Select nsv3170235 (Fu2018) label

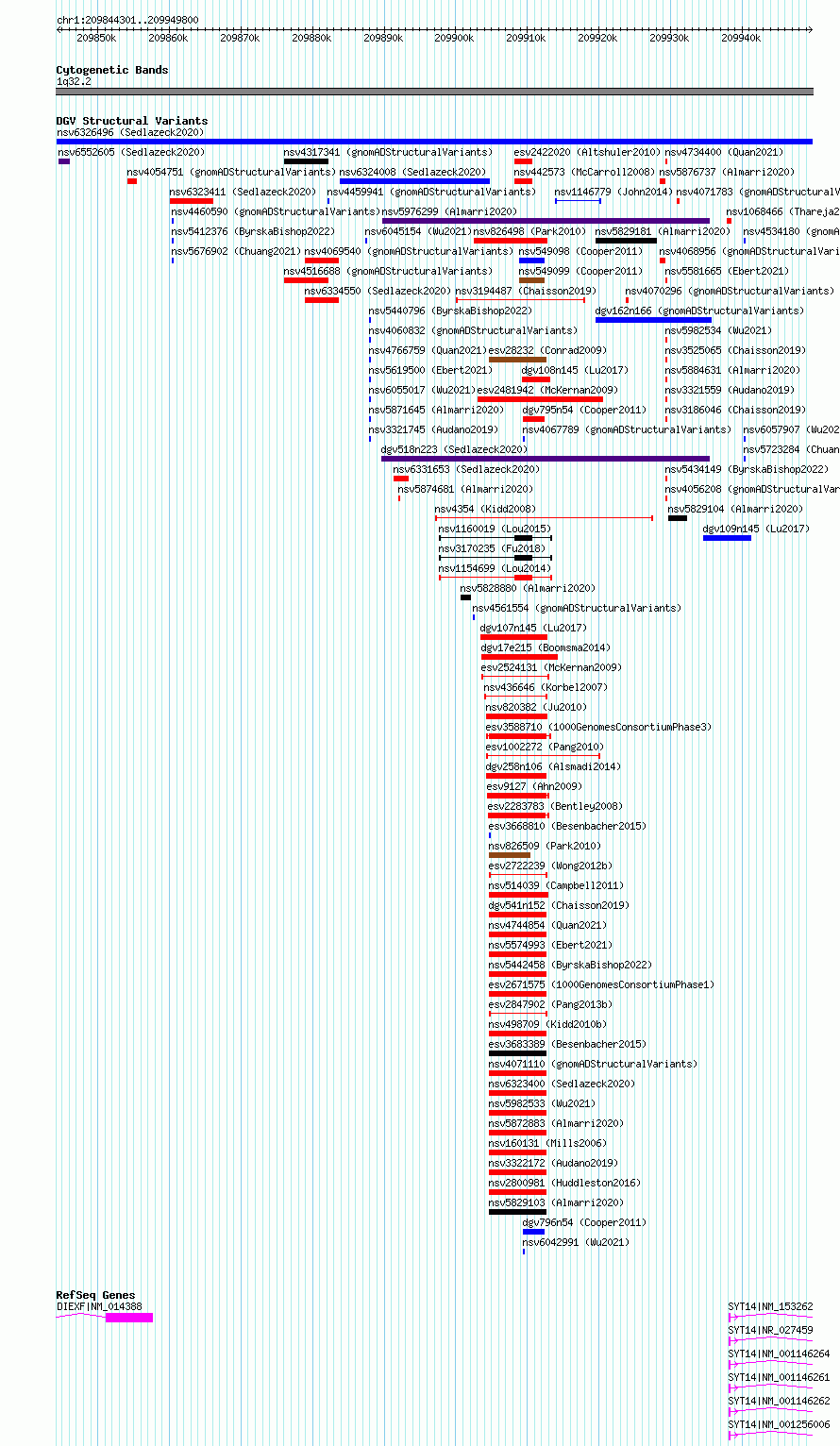pos(492,548)
